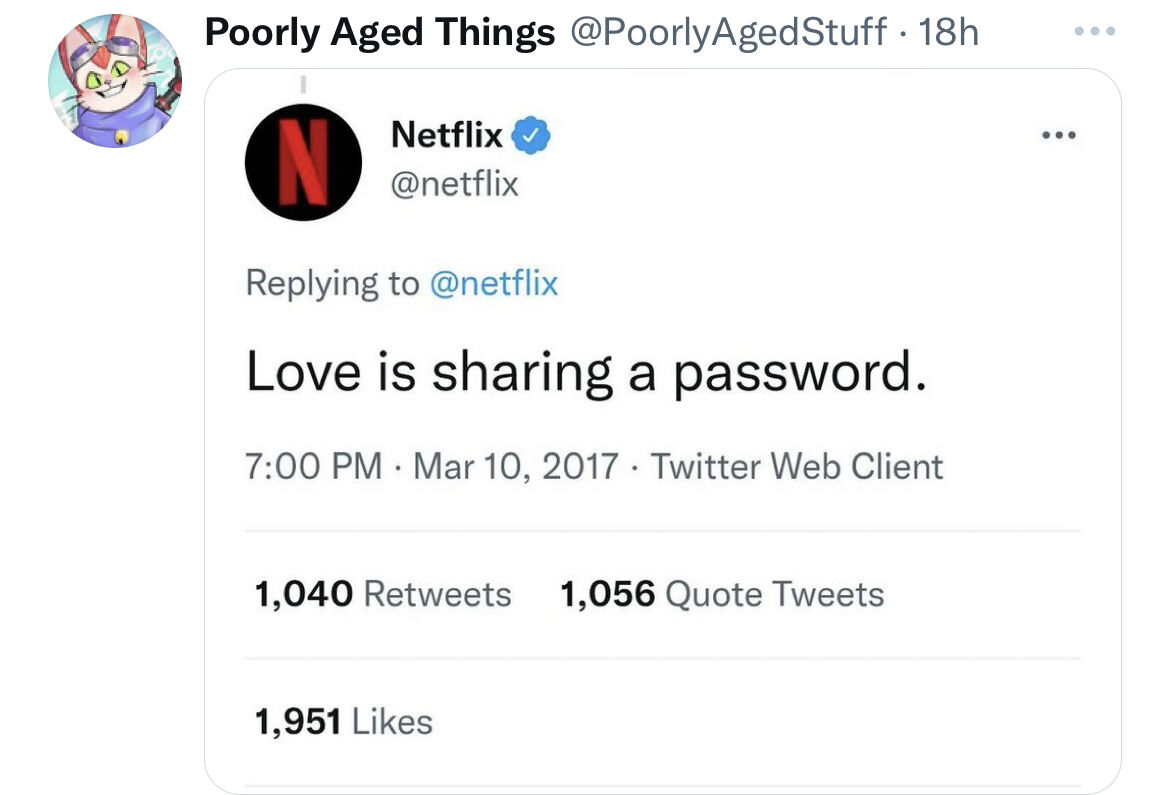Click the Mar 10, 2017 date
Image resolution: width=1170 pixels, height=795 pixels.
(x=515, y=466)
